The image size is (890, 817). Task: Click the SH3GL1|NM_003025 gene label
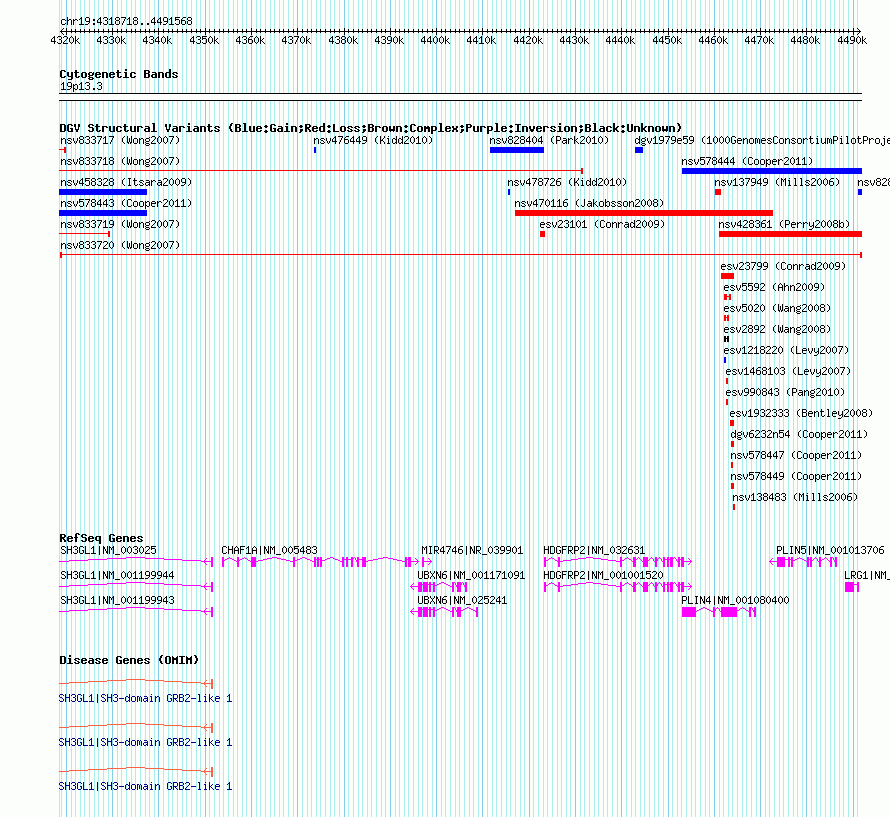108,550
